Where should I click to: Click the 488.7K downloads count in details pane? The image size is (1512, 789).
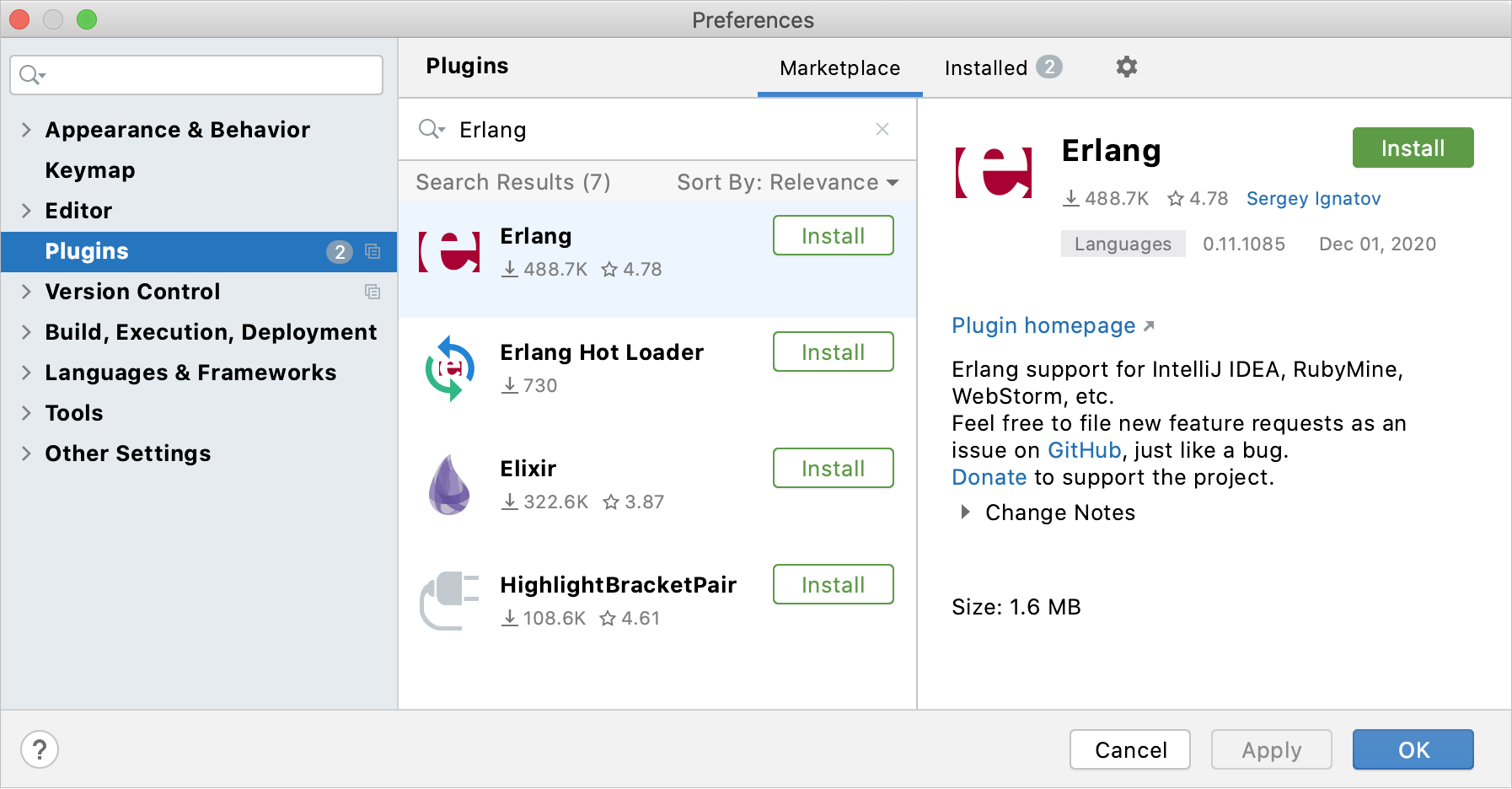[x=1106, y=198]
